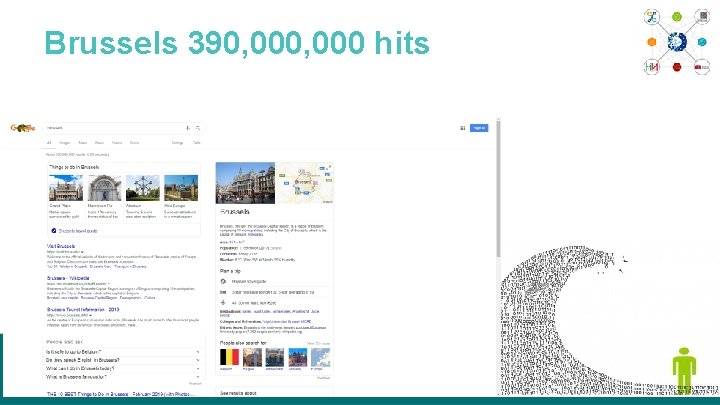Click the Brussels travel guide compass icon
Viewport: 720px width, 405px height.
[x=54, y=231]
